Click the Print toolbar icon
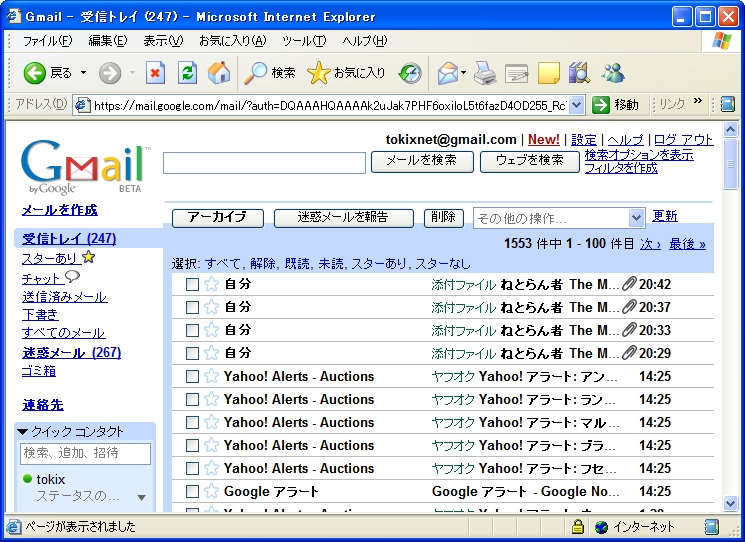The width and height of the screenshot is (745, 542). (485, 73)
